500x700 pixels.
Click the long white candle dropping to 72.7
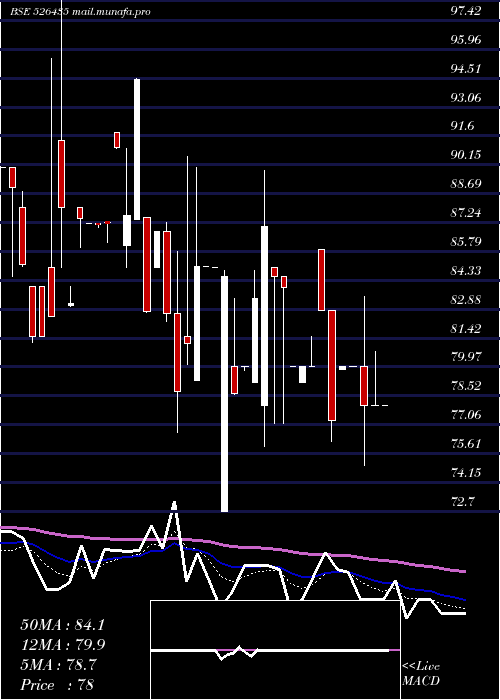pyautogui.click(x=225, y=394)
